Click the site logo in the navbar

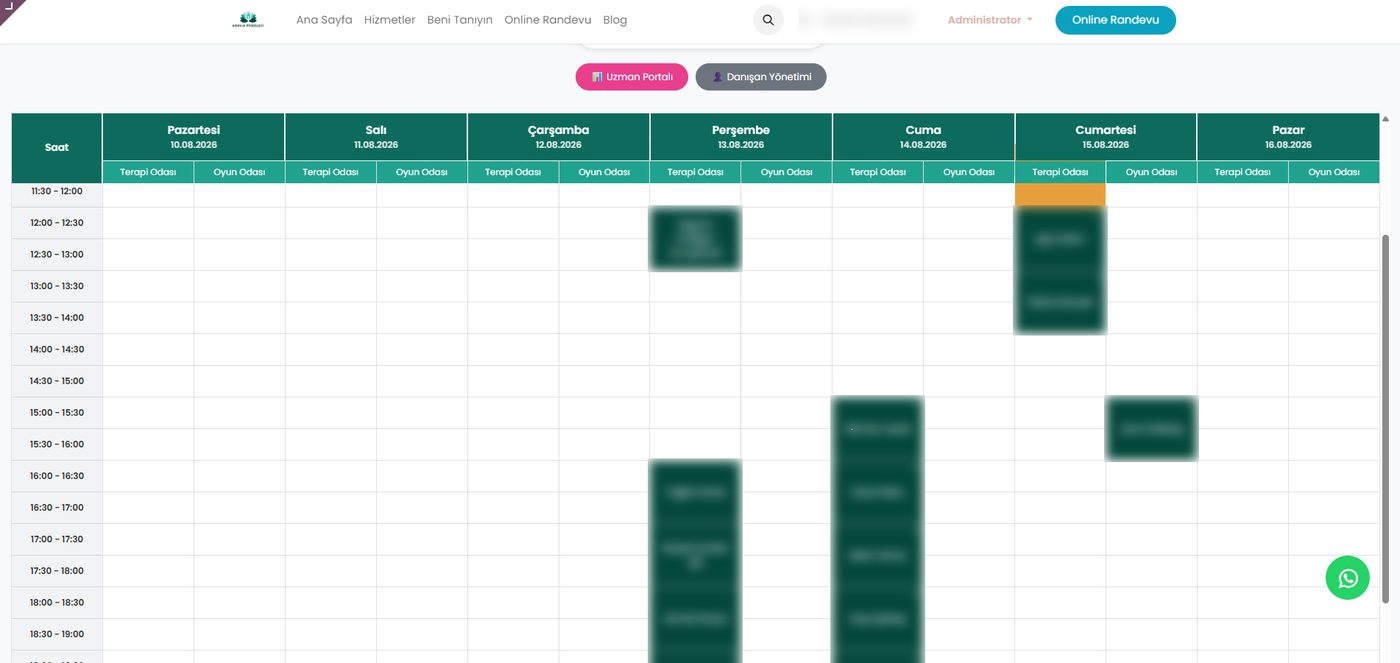[x=248, y=20]
